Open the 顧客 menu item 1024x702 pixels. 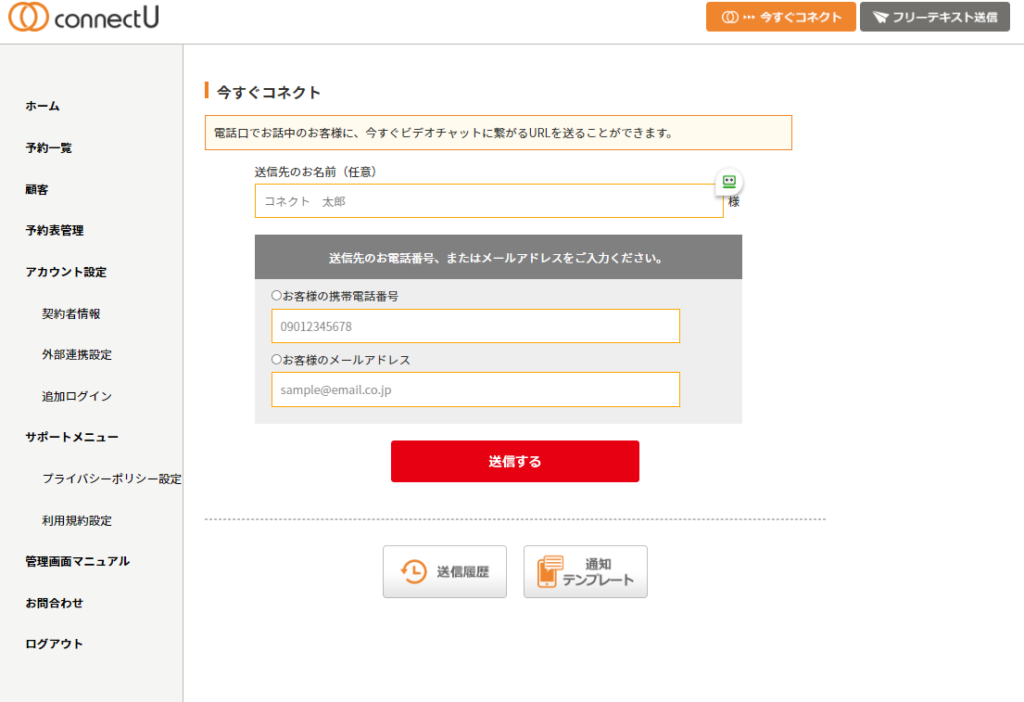[x=36, y=189]
